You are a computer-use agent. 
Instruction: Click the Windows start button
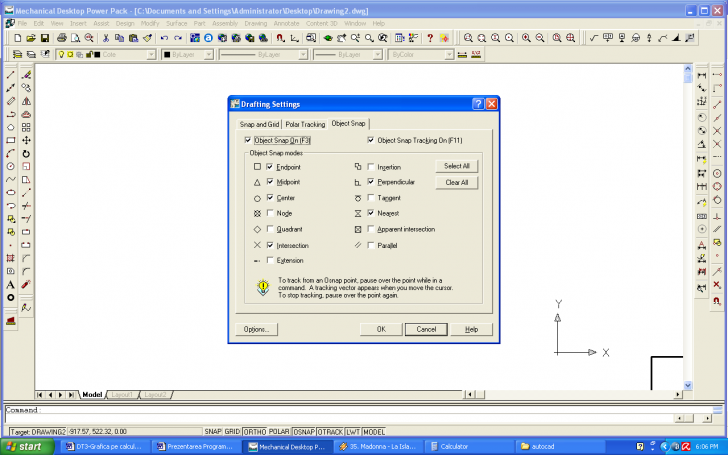pos(28,447)
